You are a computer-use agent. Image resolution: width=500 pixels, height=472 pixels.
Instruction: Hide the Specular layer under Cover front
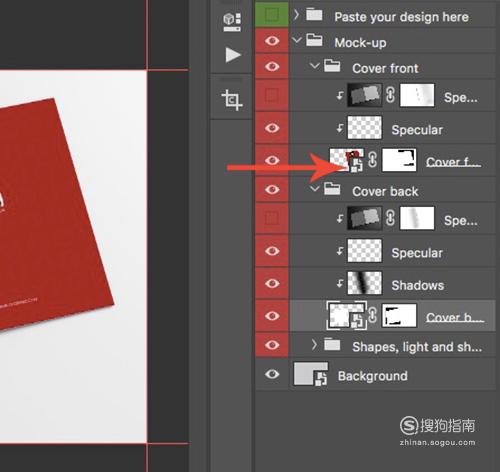pos(272,128)
